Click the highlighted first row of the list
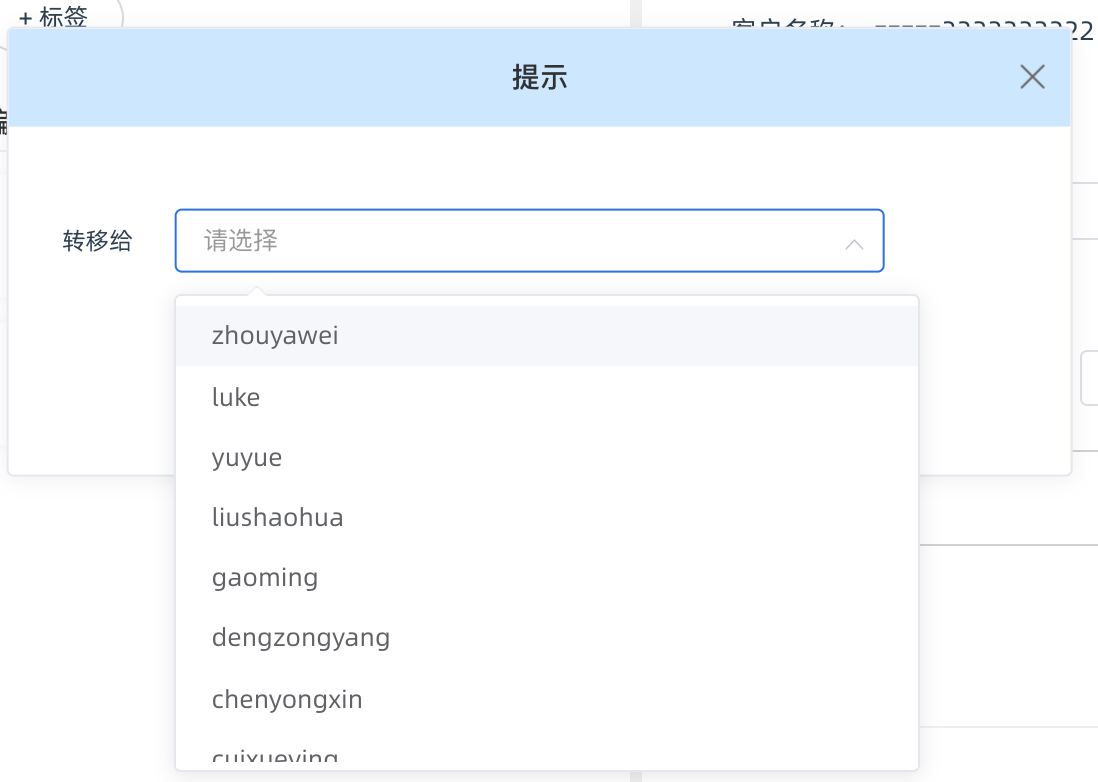The width and height of the screenshot is (1098, 782). coord(547,336)
